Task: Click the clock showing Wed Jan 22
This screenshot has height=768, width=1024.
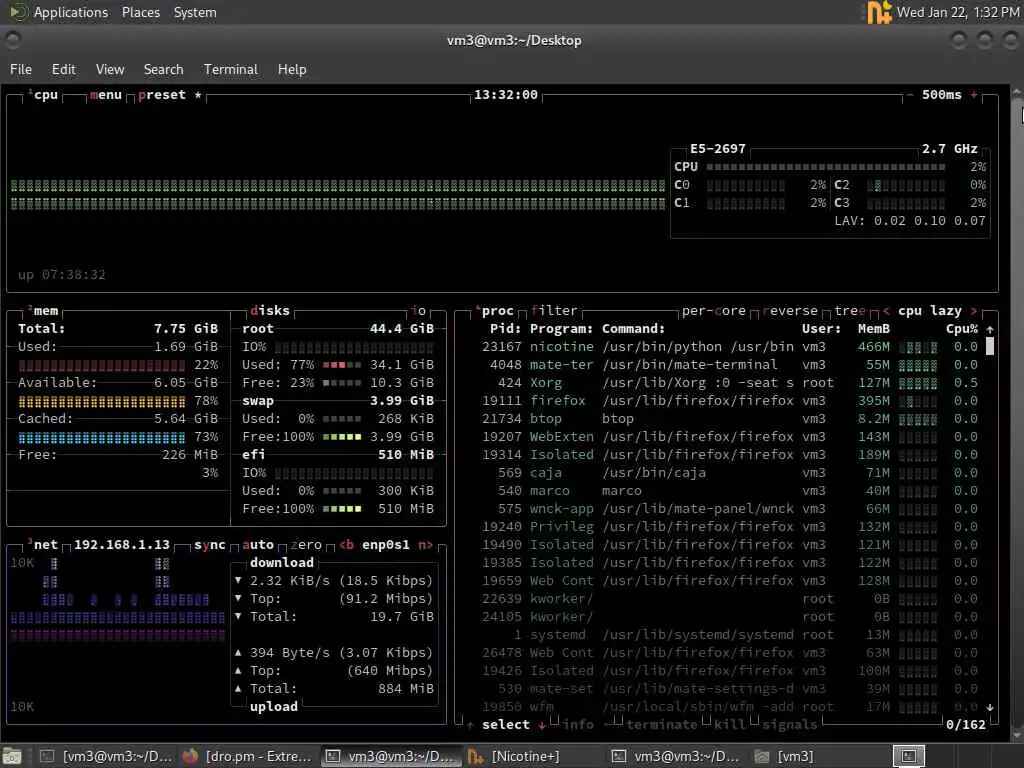Action: click(x=957, y=12)
